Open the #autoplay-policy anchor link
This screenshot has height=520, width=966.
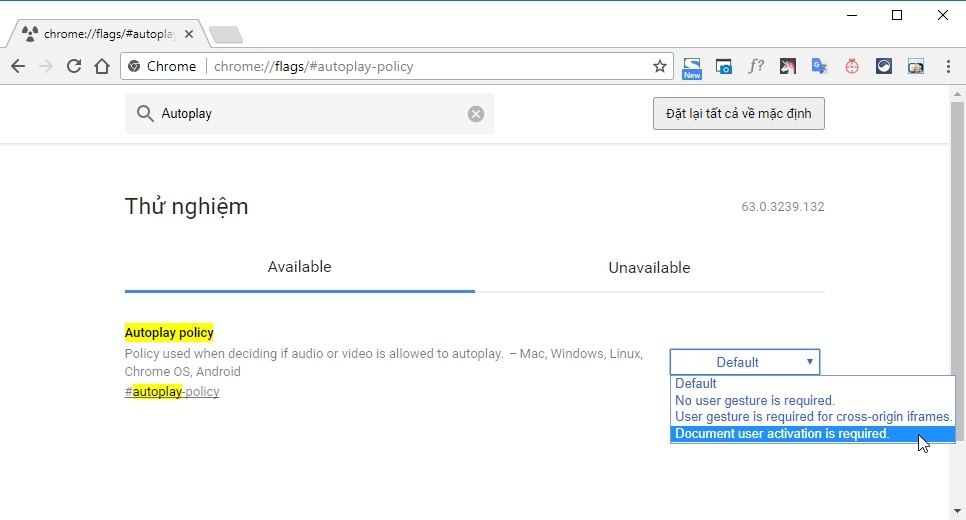point(172,392)
